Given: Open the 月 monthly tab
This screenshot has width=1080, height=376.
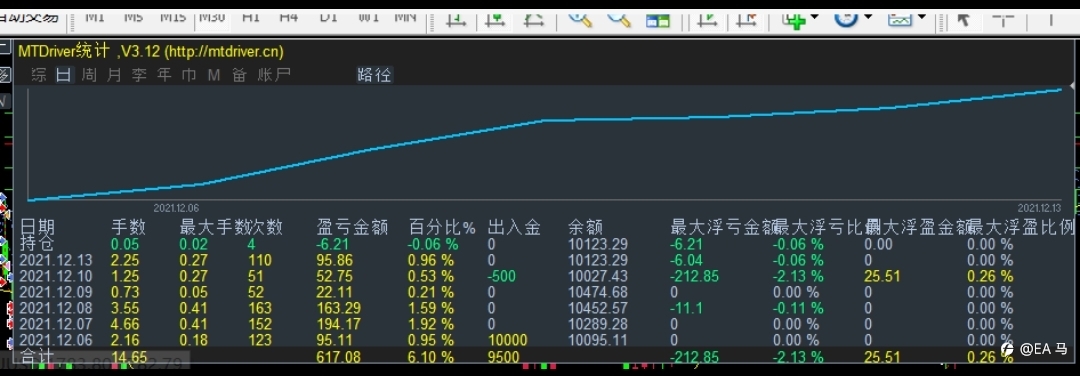Looking at the screenshot, I should pyautogui.click(x=114, y=75).
